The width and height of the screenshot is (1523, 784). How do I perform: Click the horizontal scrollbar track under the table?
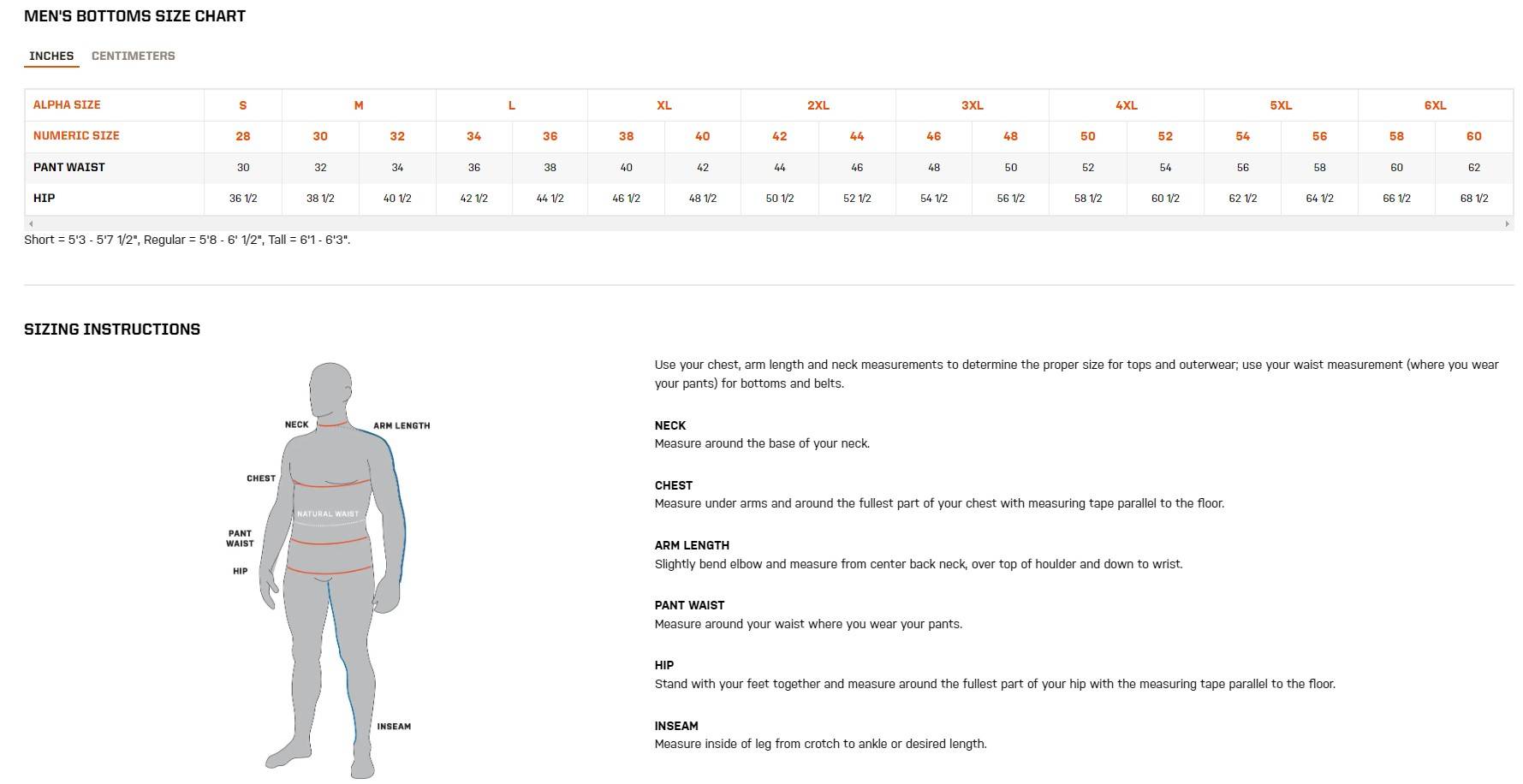tap(769, 224)
